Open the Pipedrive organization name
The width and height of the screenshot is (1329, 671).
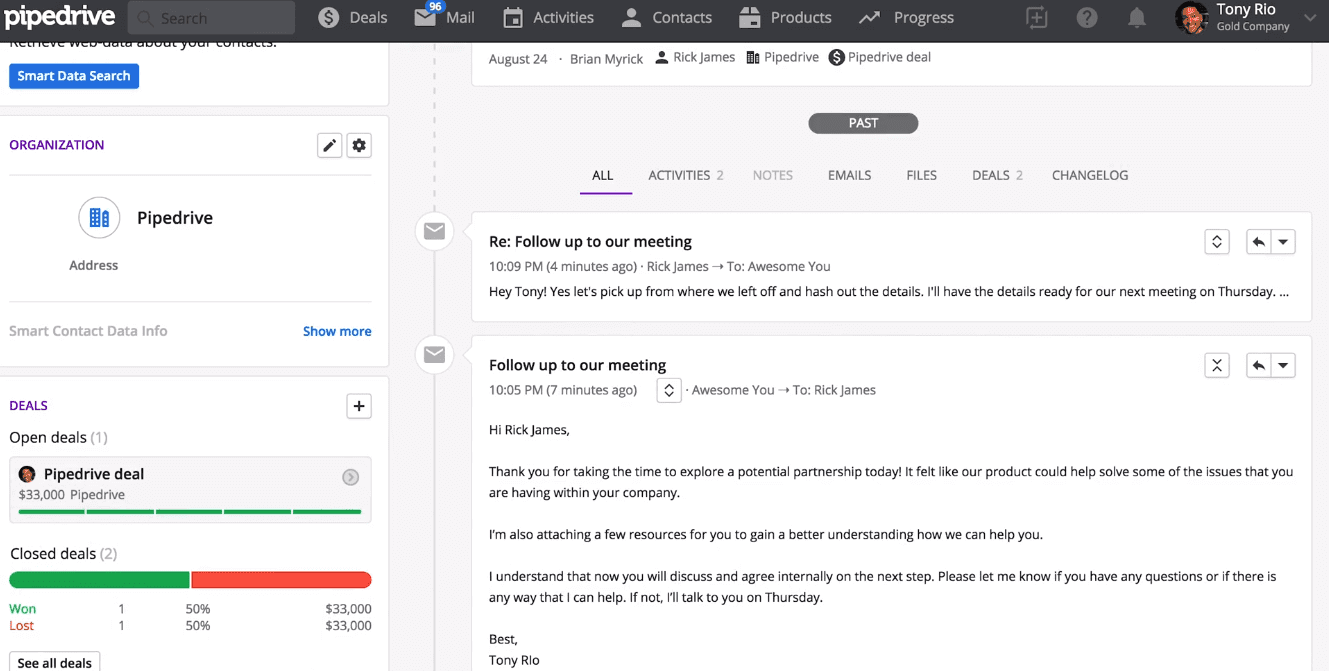(175, 218)
